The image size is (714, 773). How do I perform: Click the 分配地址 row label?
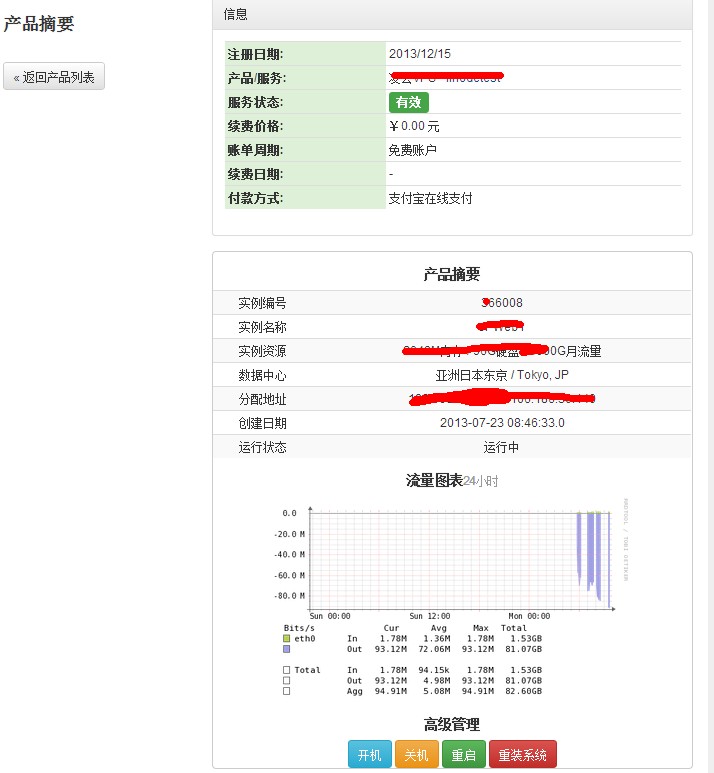(262, 399)
